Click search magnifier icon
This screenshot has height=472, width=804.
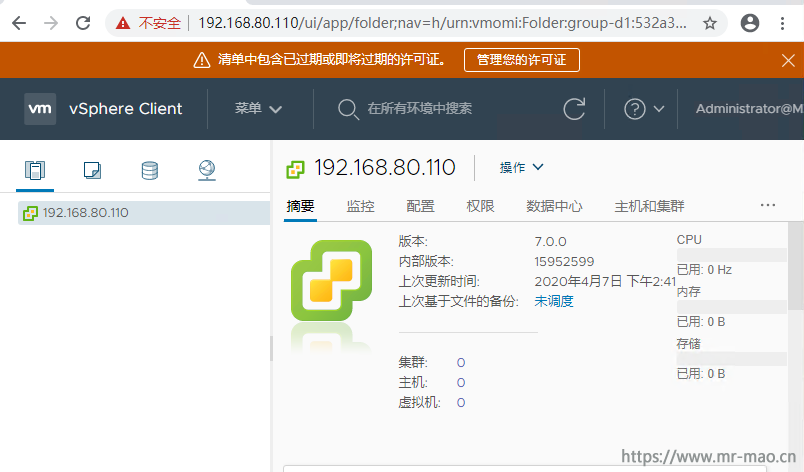[x=348, y=109]
